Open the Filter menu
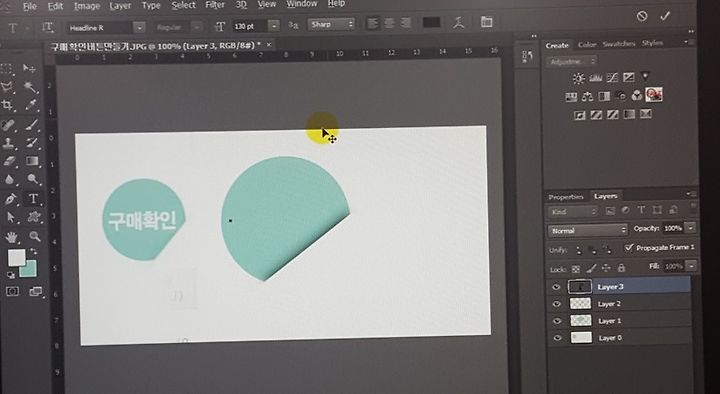This screenshot has width=720, height=394. (215, 5)
